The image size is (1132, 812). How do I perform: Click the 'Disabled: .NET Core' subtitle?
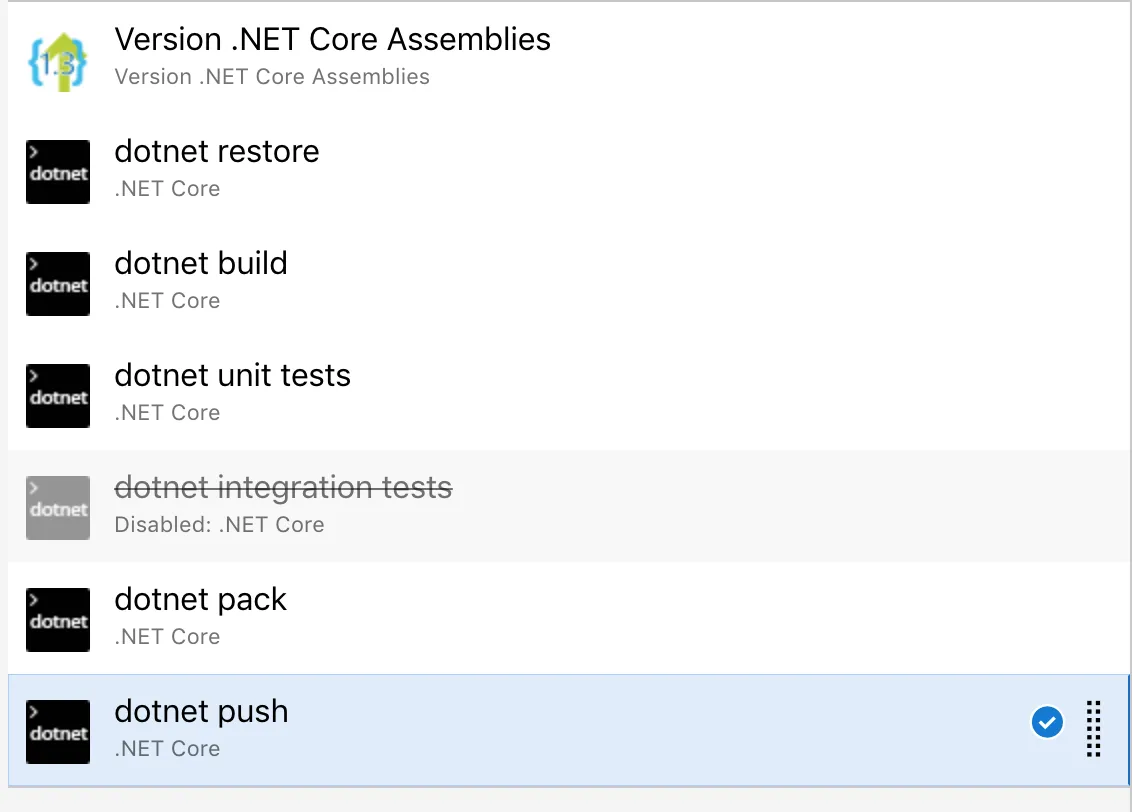(x=219, y=525)
